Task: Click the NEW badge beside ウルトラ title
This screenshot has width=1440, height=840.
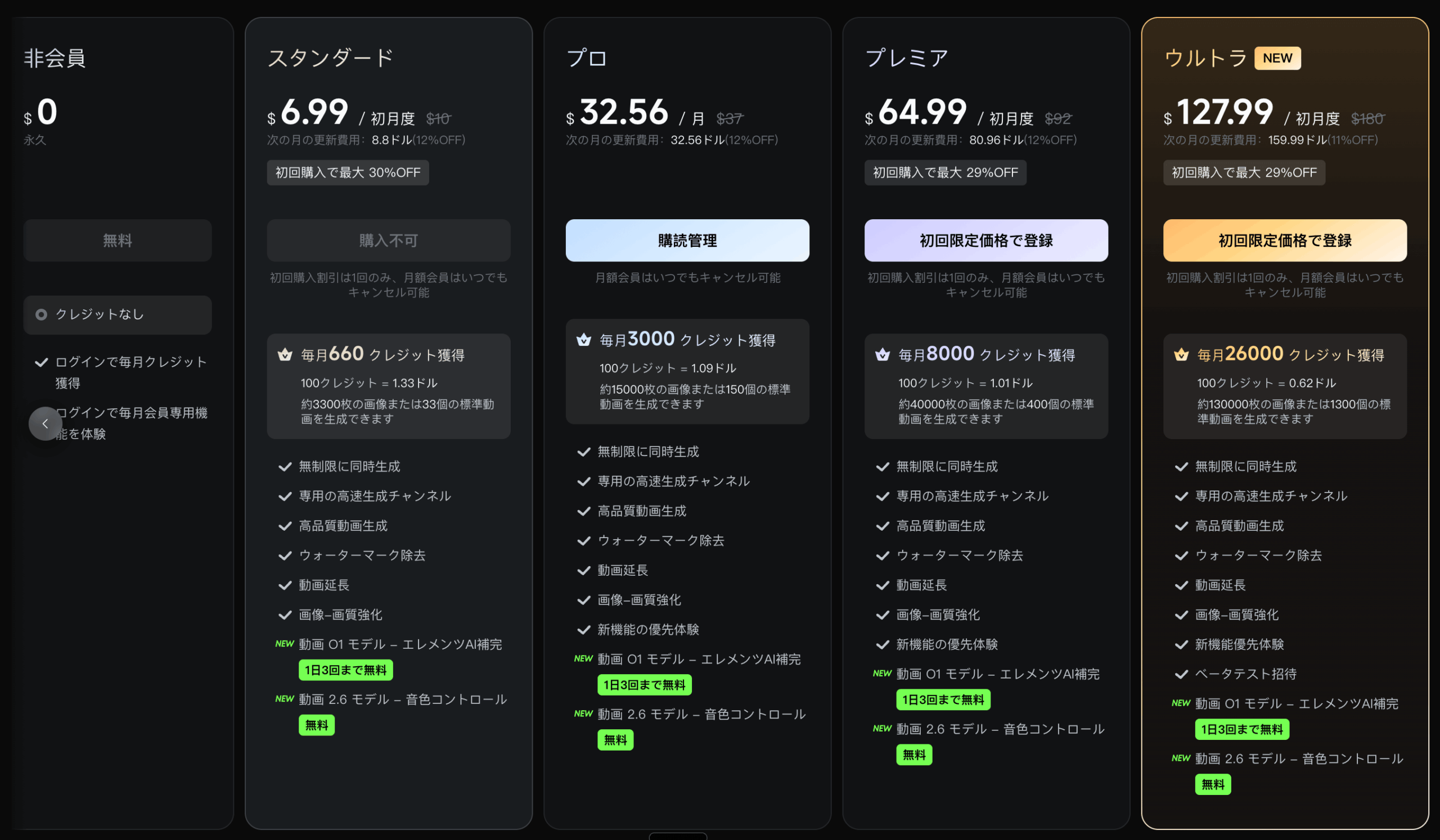Action: [1277, 58]
